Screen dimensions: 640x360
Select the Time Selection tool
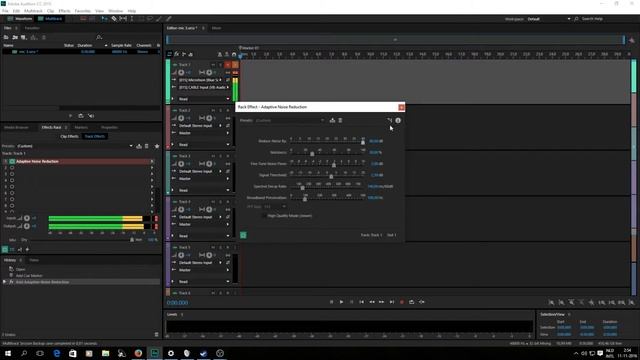132,19
